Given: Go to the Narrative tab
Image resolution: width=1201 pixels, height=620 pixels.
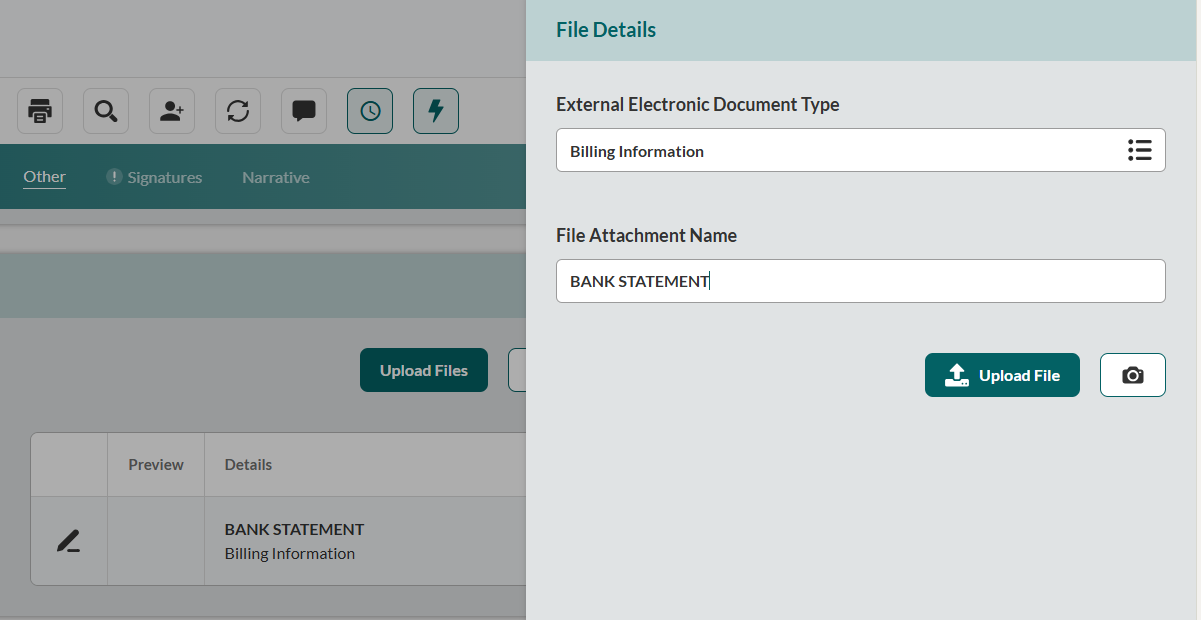Looking at the screenshot, I should (275, 178).
